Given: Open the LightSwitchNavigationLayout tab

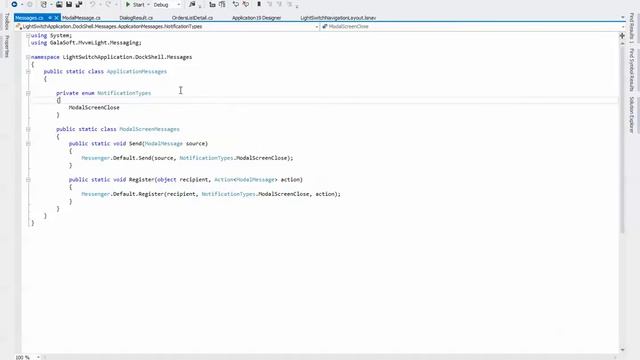Looking at the screenshot, I should tap(338, 18).
